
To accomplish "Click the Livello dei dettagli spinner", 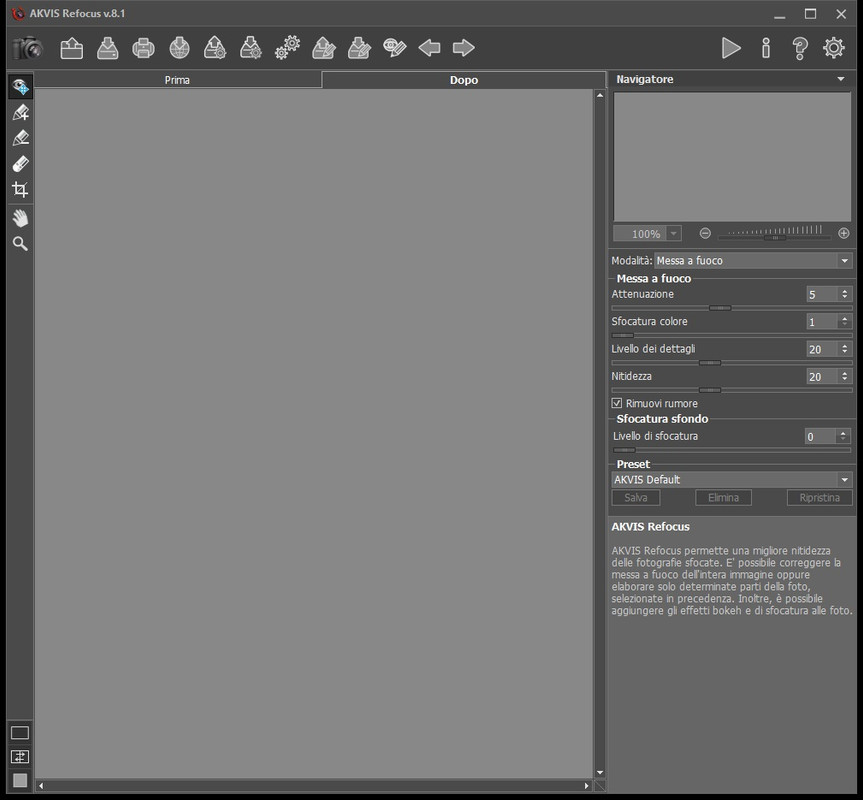I will pos(844,349).
